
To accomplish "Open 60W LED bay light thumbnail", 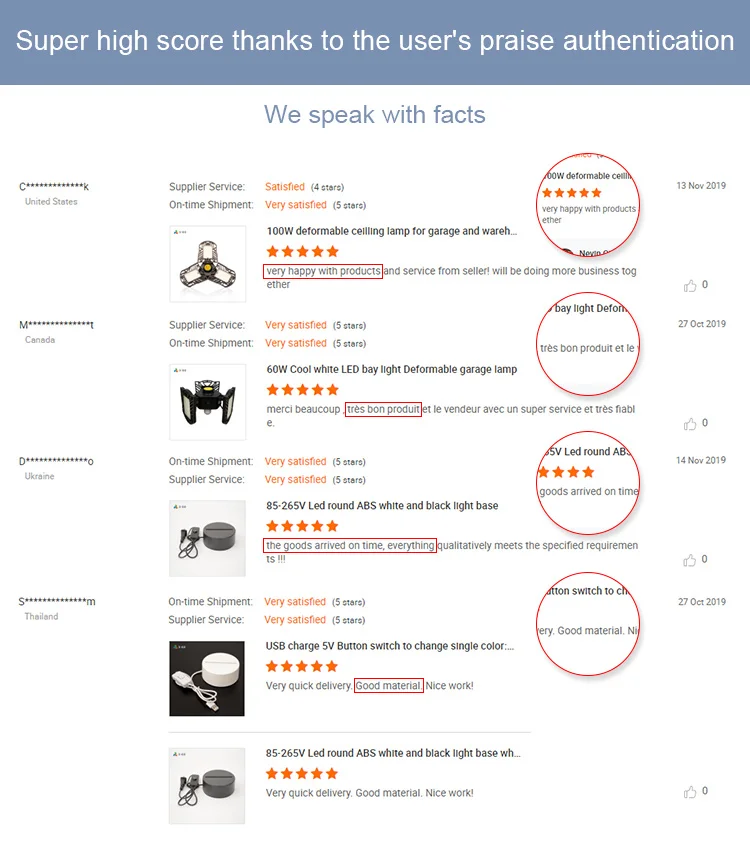I will pyautogui.click(x=207, y=402).
